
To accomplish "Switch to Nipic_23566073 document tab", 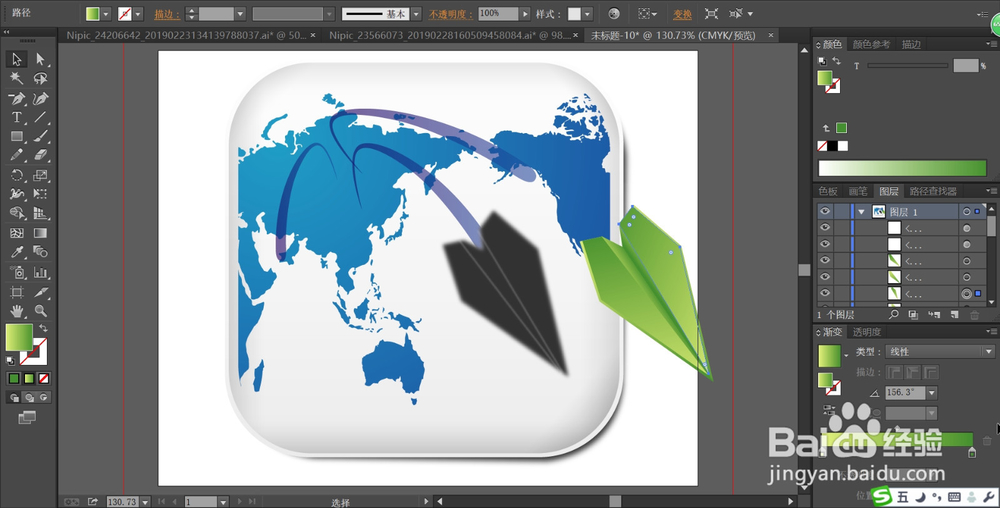I will pos(450,36).
